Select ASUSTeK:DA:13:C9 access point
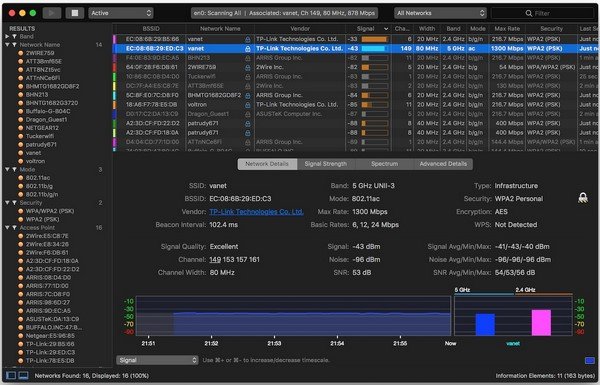The height and width of the screenshot is (385, 600). pos(52,319)
